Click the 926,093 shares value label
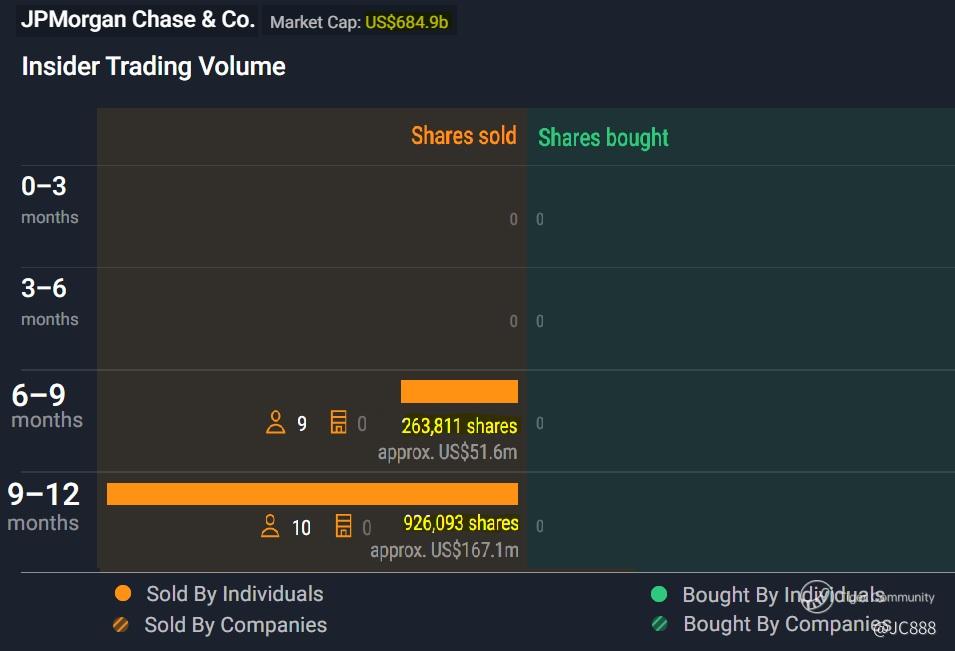 click(x=461, y=523)
